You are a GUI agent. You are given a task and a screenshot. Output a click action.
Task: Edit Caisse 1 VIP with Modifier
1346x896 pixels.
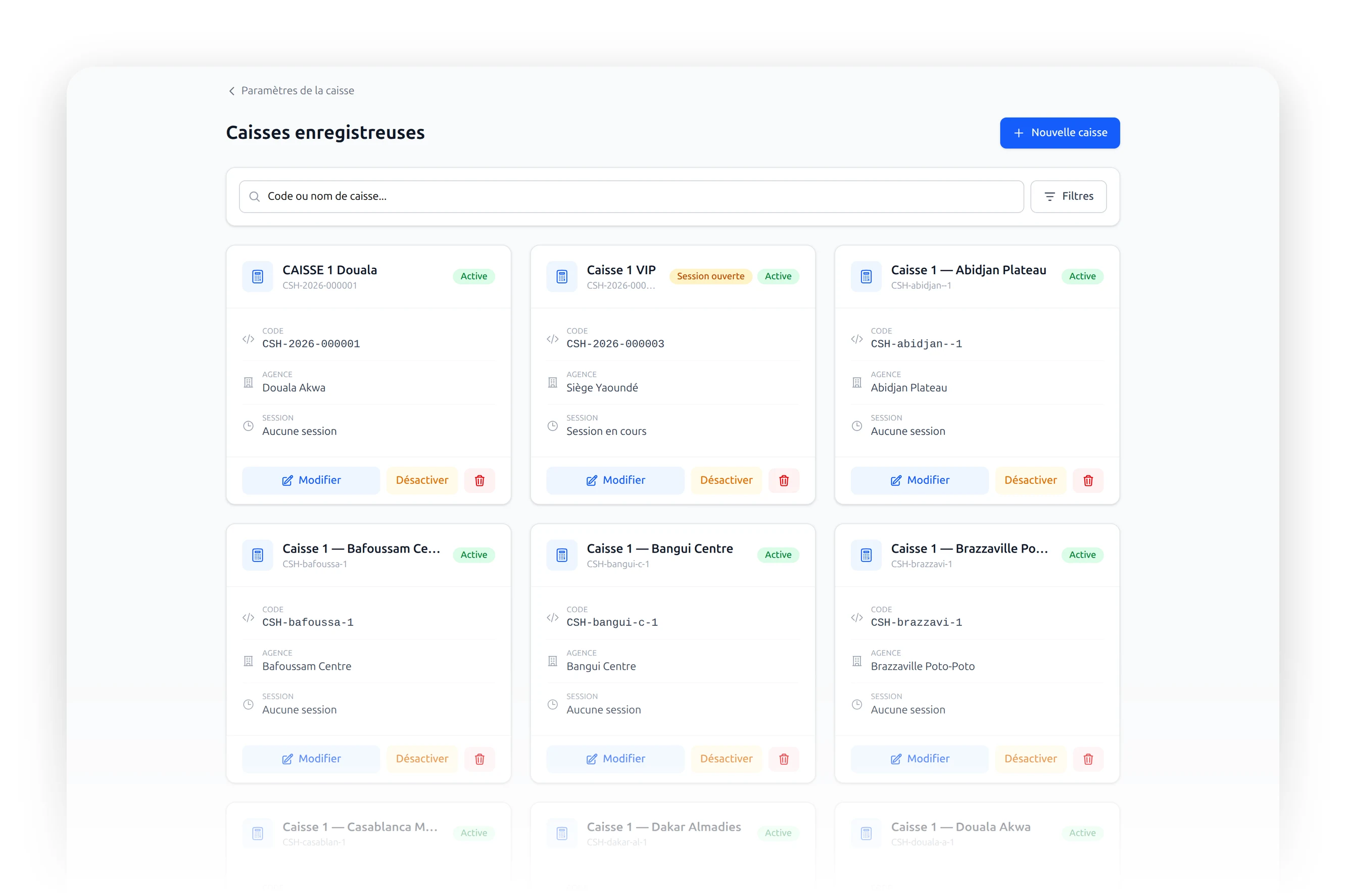615,480
